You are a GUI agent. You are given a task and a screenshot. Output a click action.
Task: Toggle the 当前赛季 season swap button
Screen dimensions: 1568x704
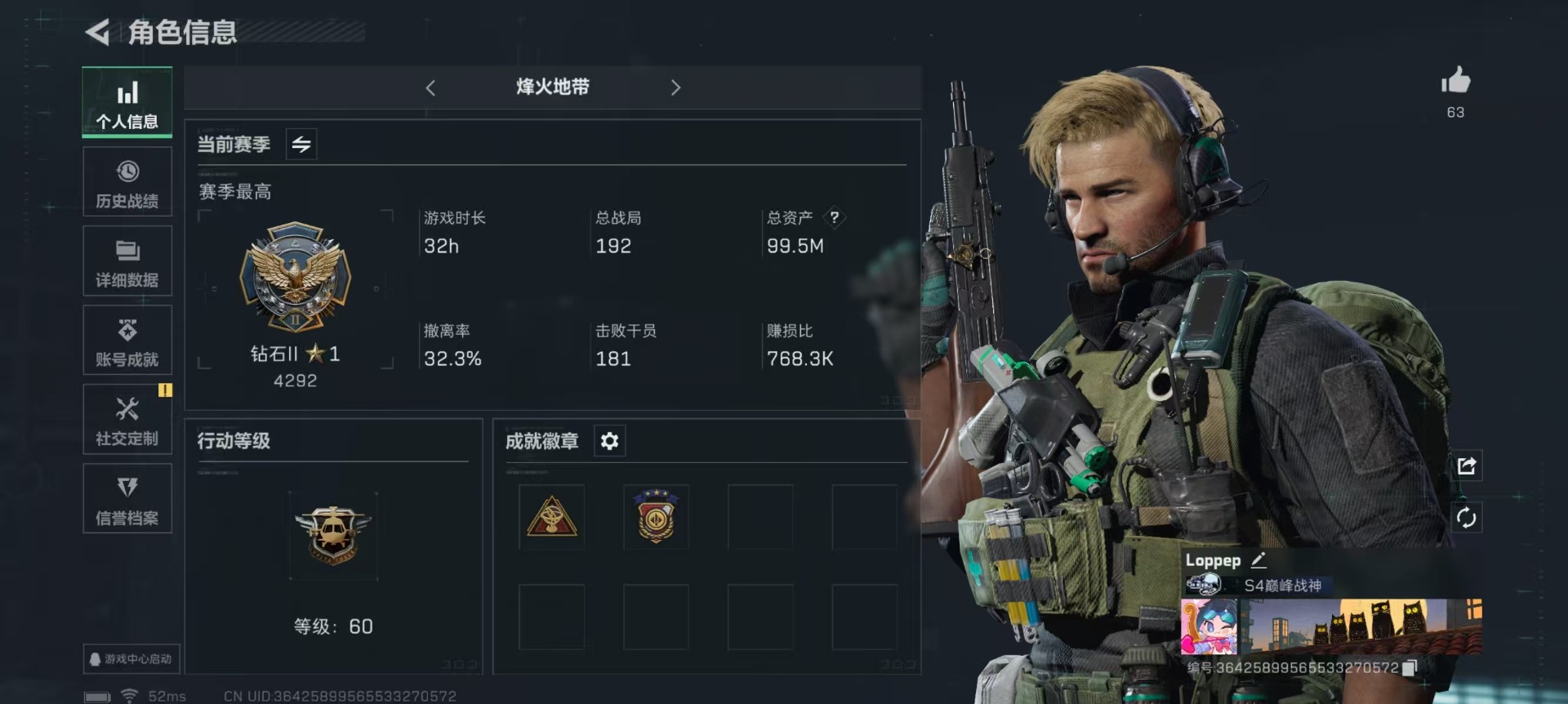pos(301,145)
